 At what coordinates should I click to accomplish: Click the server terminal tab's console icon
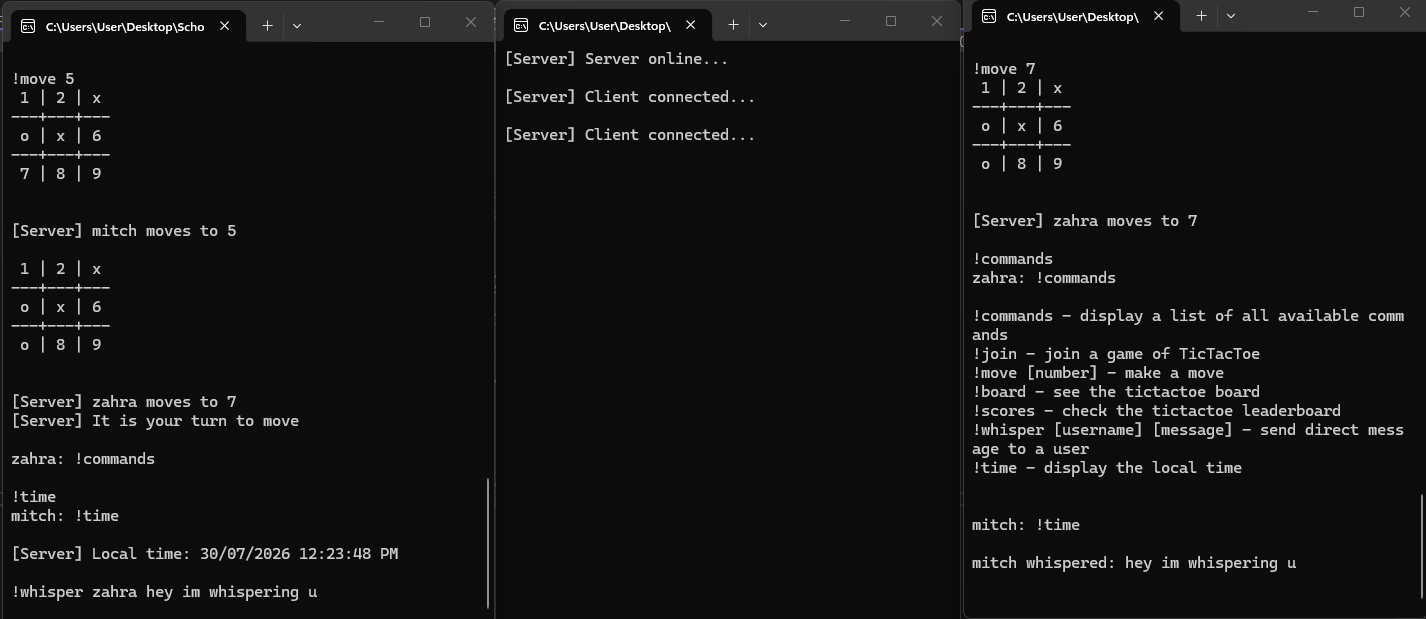[x=521, y=26]
